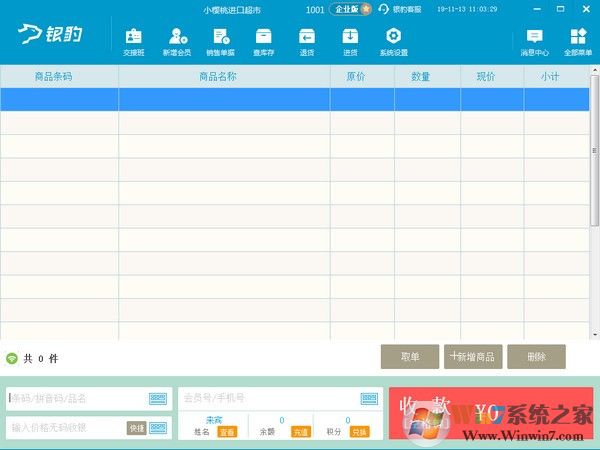Click the 企业版 edition badge
Viewport: 600px width, 450px height.
[x=350, y=9]
